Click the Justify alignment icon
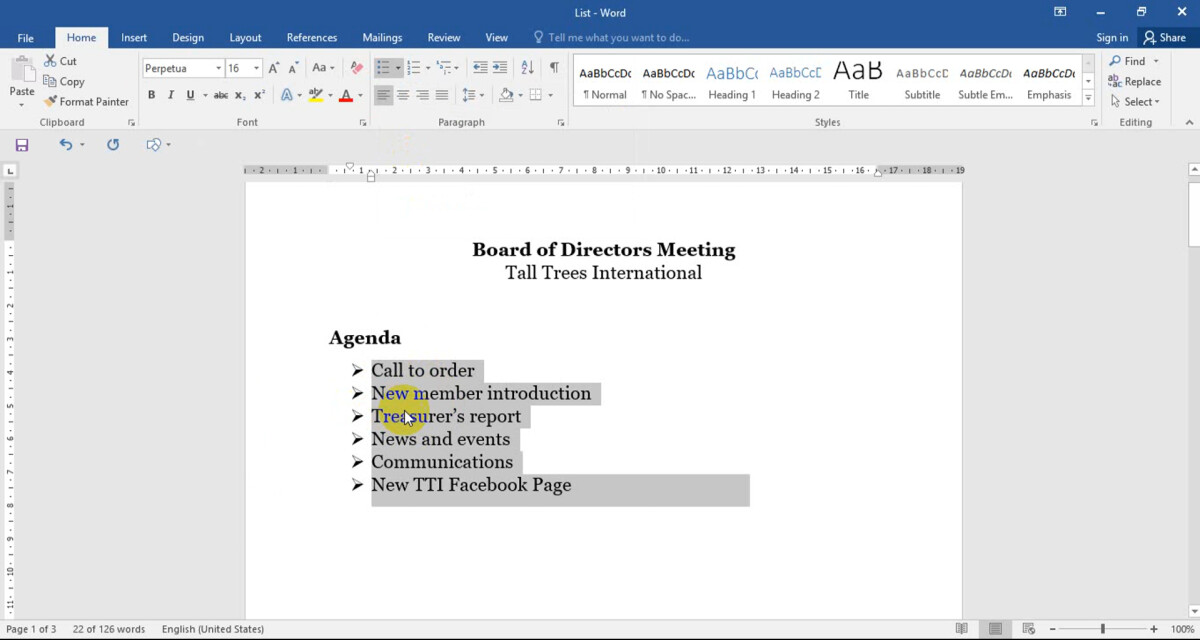1200x640 pixels. pos(442,95)
